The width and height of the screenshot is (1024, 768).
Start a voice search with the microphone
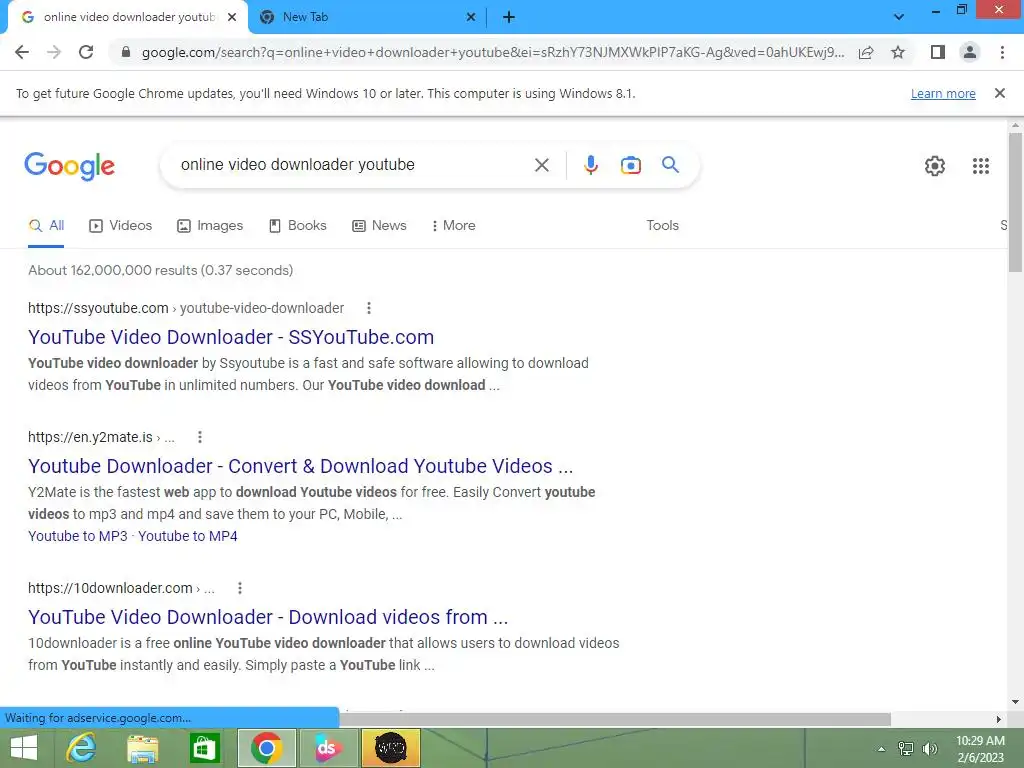590,165
